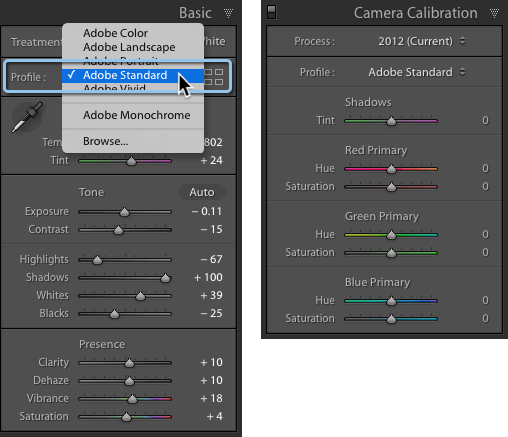The height and width of the screenshot is (437, 508).
Task: Click the Shadows Tint calibration slider
Action: tap(391, 121)
